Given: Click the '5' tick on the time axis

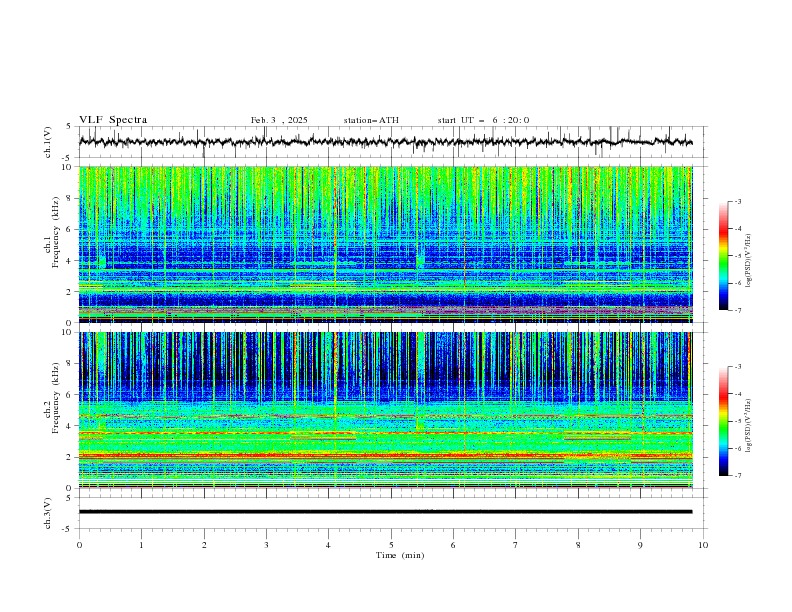Looking at the screenshot, I should [x=391, y=545].
